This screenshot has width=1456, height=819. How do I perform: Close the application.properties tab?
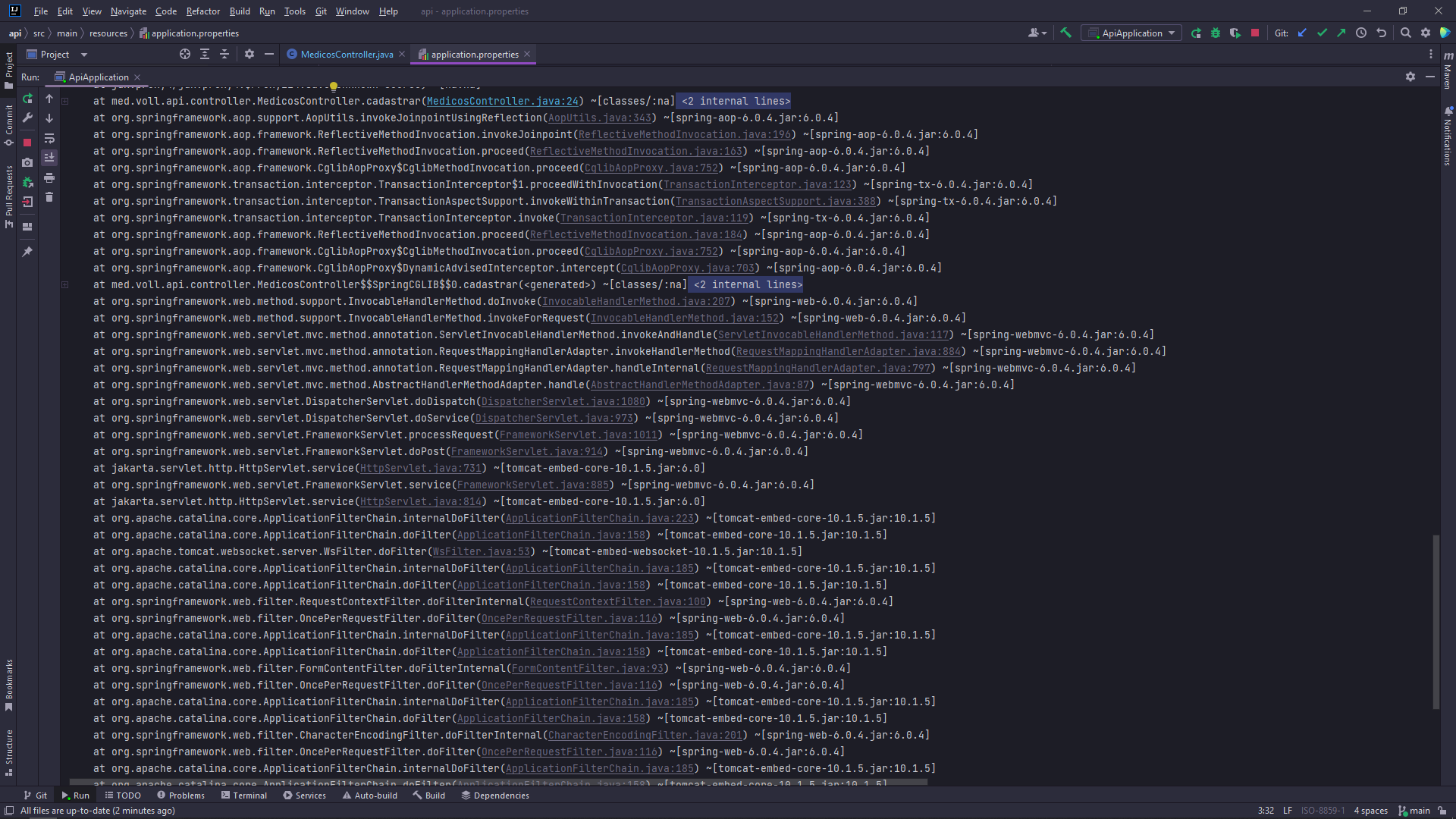[527, 54]
